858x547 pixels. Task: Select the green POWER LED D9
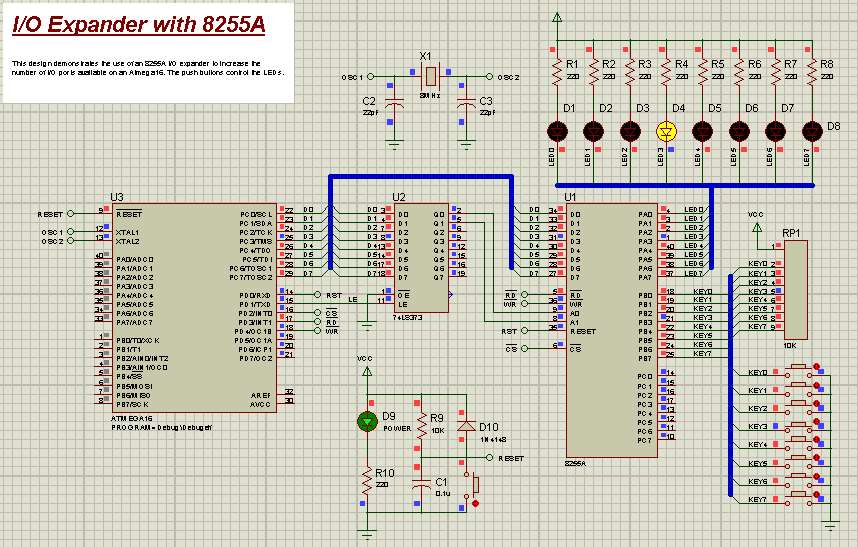tap(367, 422)
